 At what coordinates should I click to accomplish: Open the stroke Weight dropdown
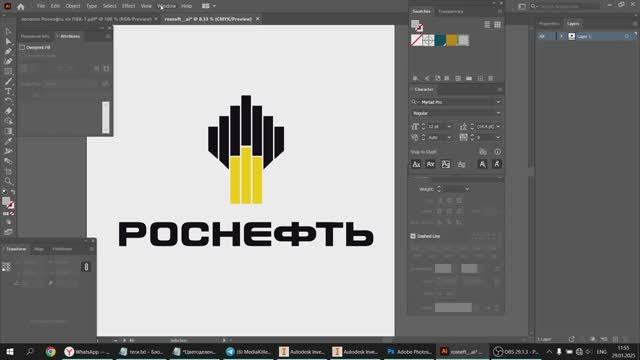point(467,189)
